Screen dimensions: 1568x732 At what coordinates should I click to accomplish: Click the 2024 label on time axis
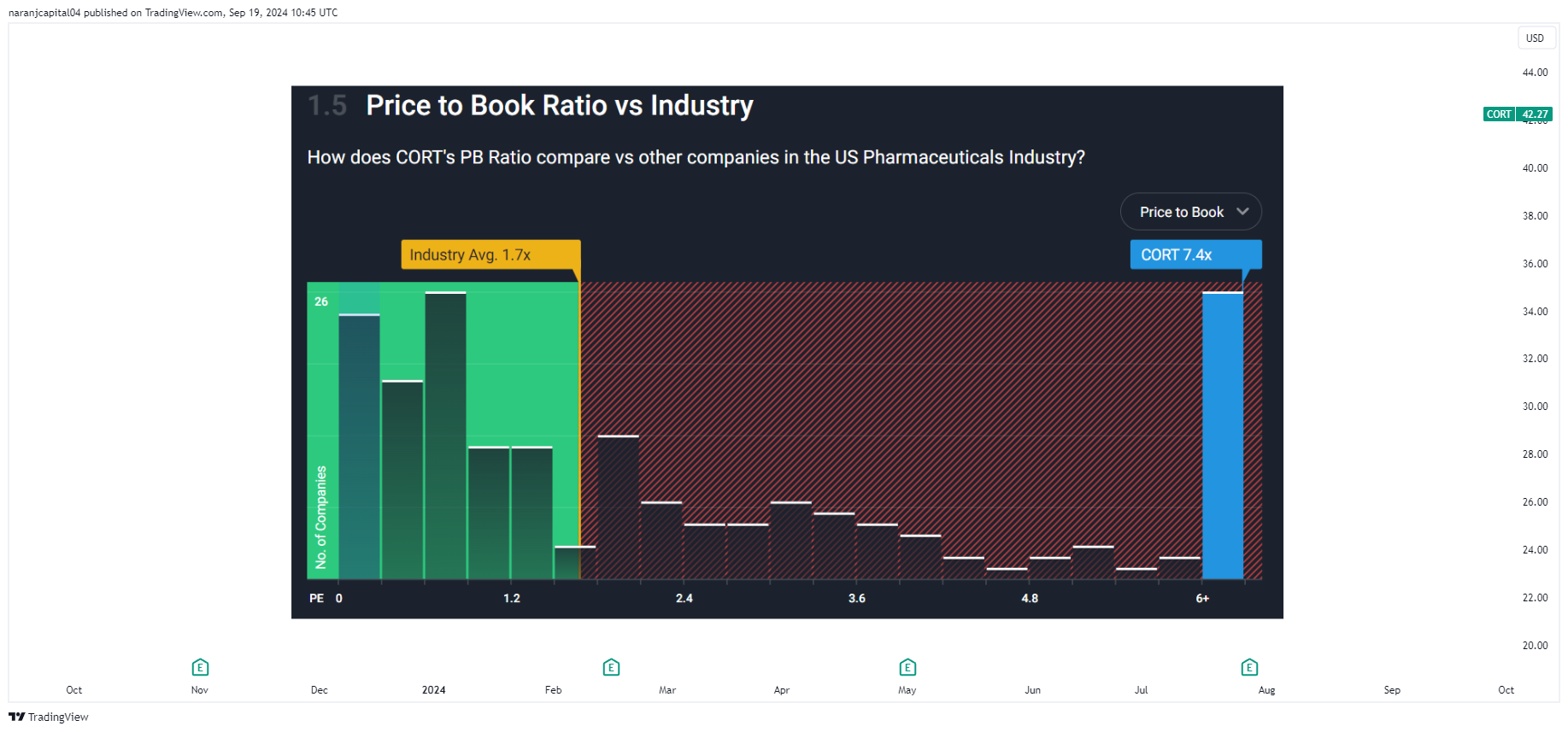(433, 690)
